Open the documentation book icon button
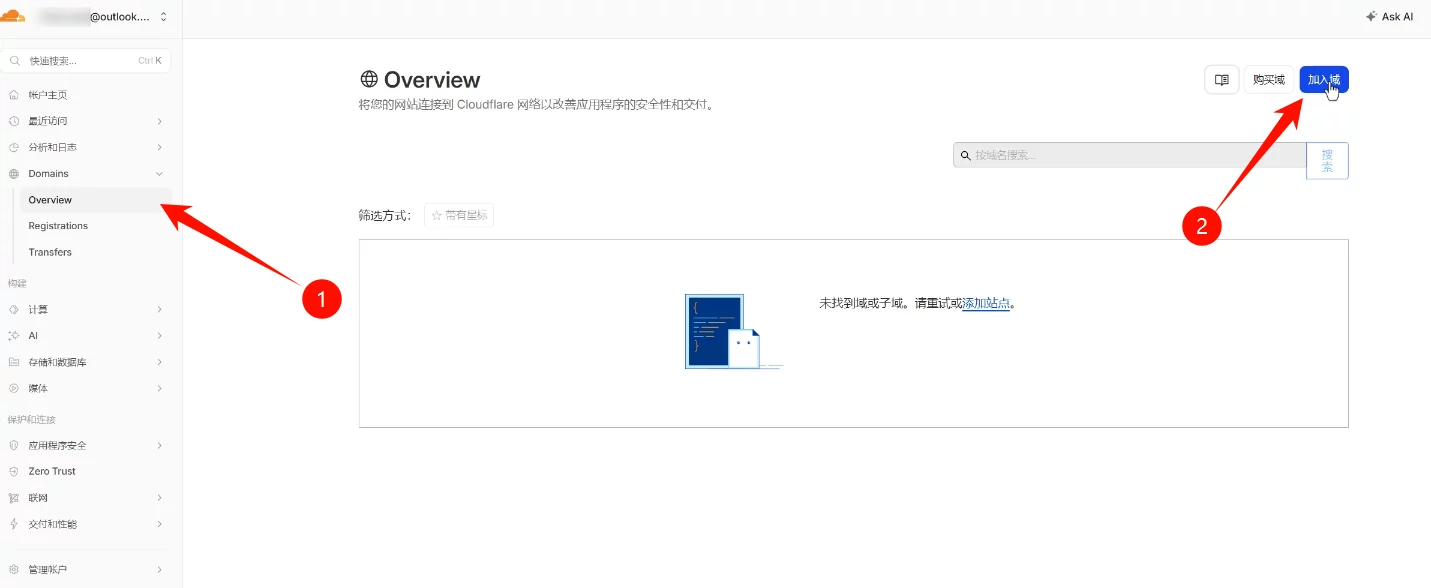 tap(1221, 80)
